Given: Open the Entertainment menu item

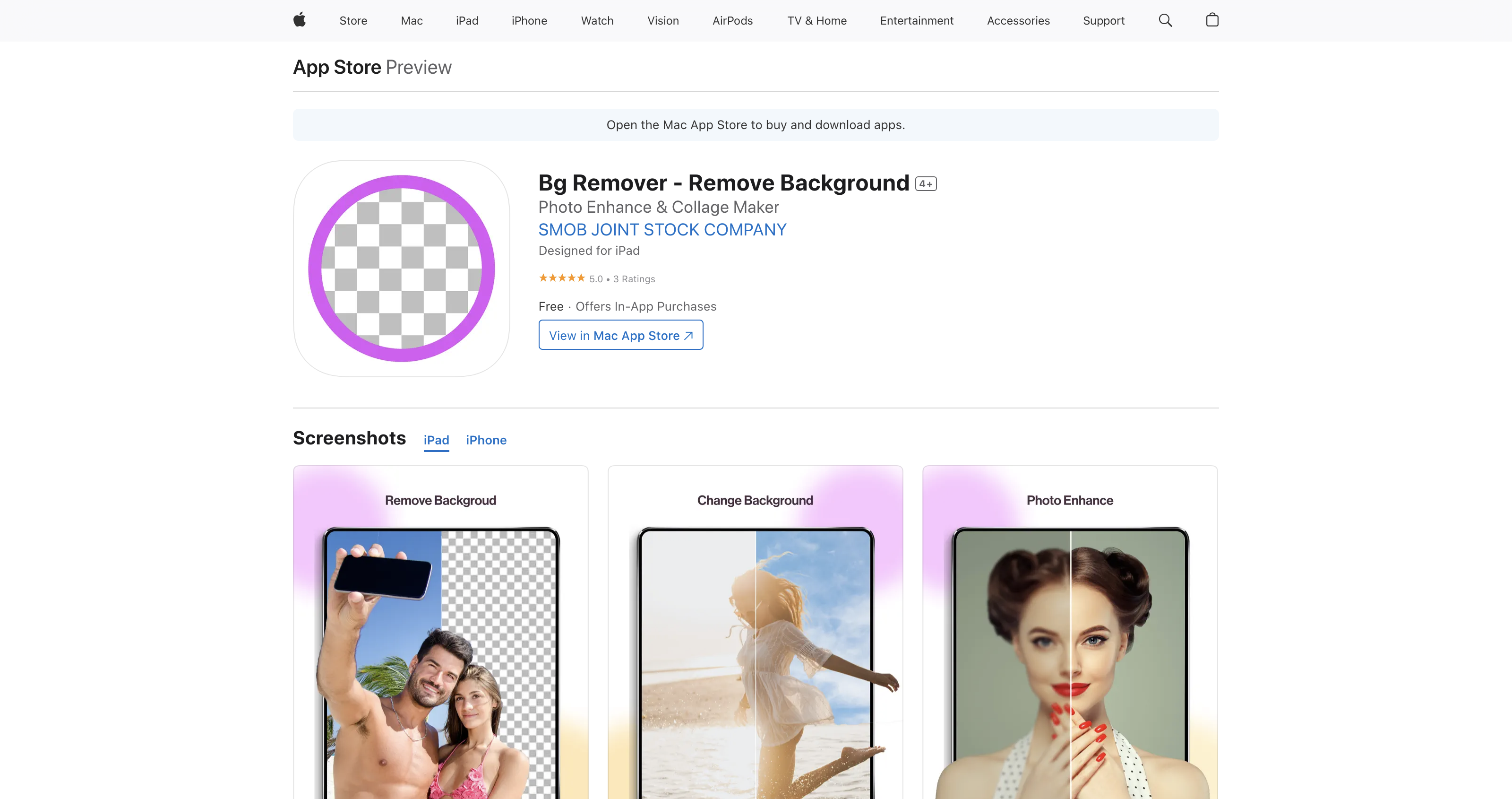Looking at the screenshot, I should (917, 20).
